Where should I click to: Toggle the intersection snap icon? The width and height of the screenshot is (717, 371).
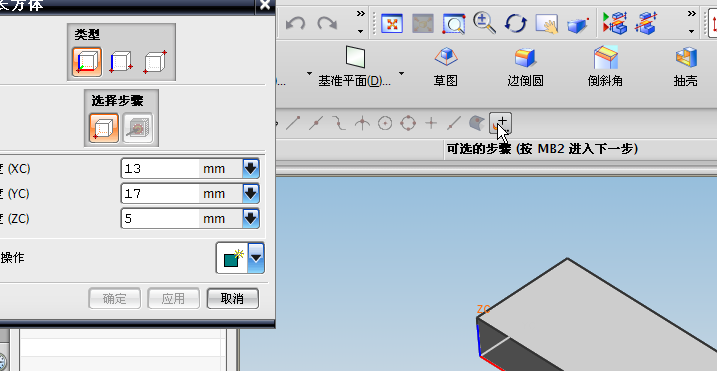pyautogui.click(x=362, y=123)
